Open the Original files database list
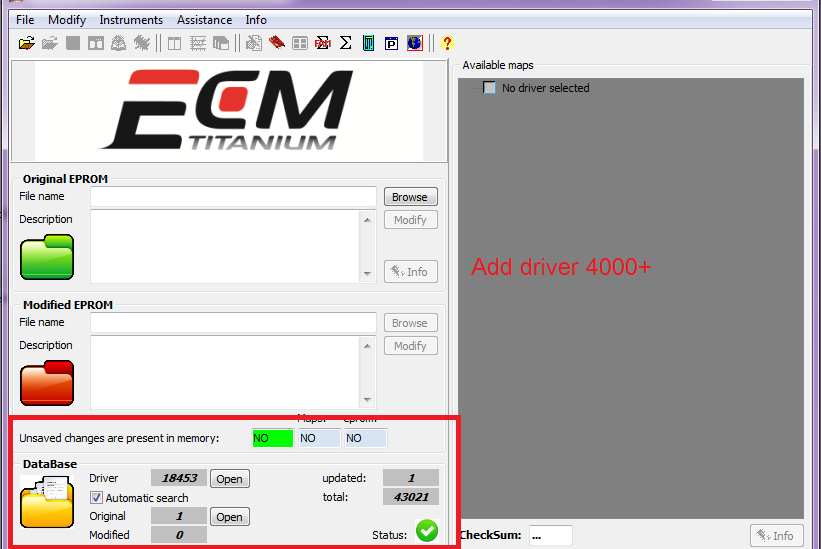The image size is (821, 549). [x=230, y=517]
